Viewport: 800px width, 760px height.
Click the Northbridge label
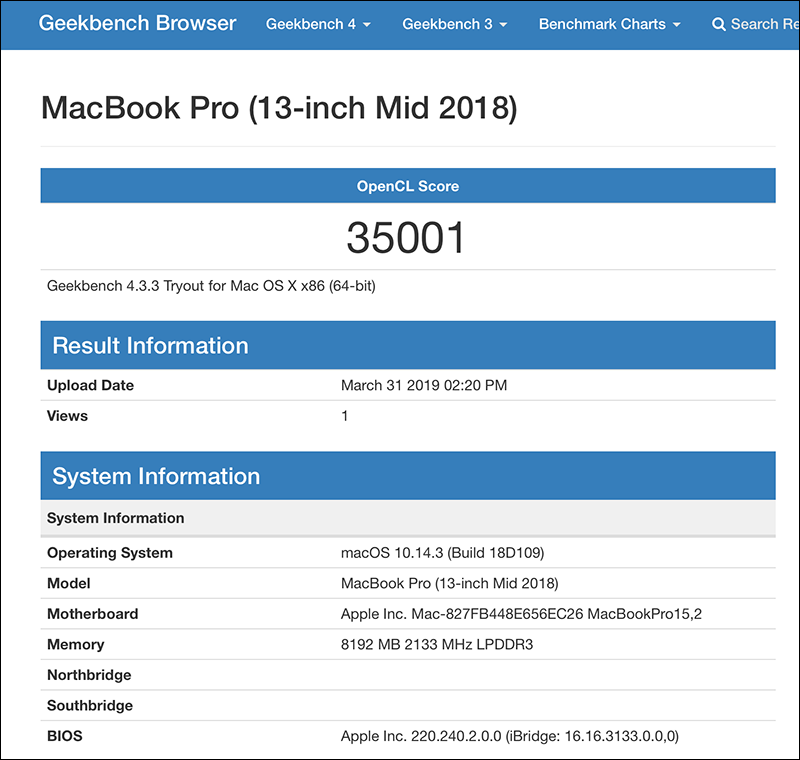pyautogui.click(x=89, y=675)
